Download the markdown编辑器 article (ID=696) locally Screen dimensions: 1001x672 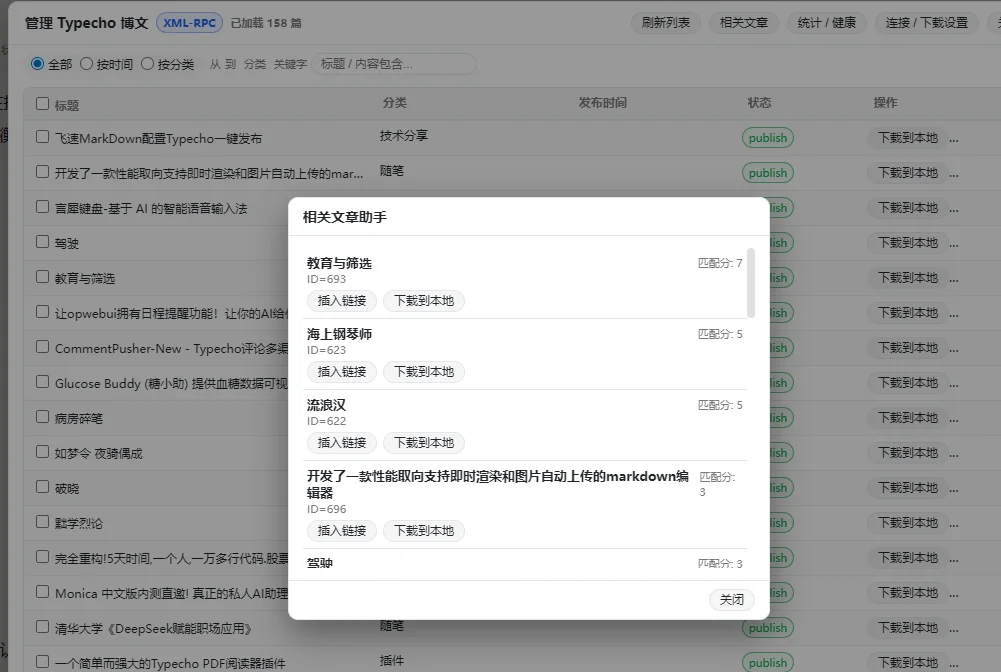423,531
